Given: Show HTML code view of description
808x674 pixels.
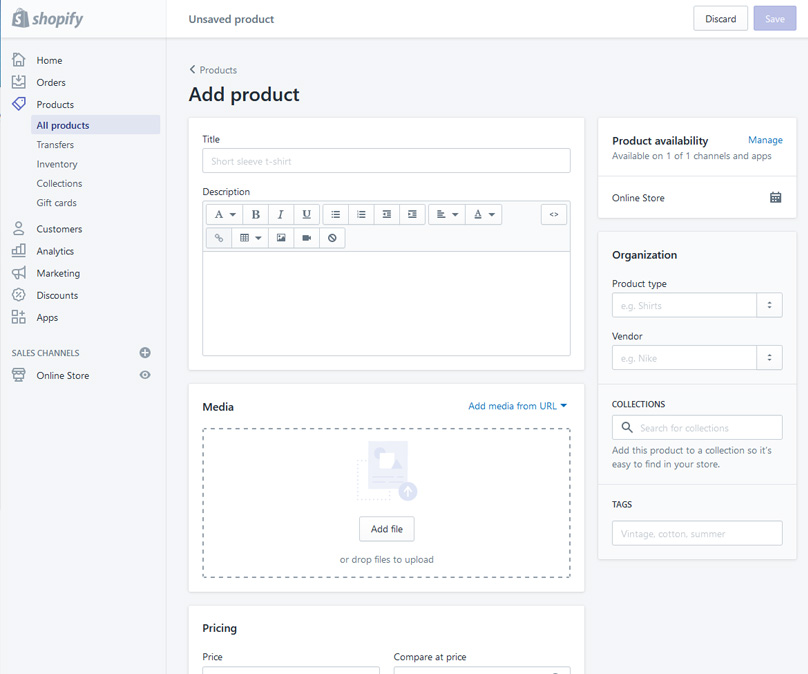Looking at the screenshot, I should point(554,214).
